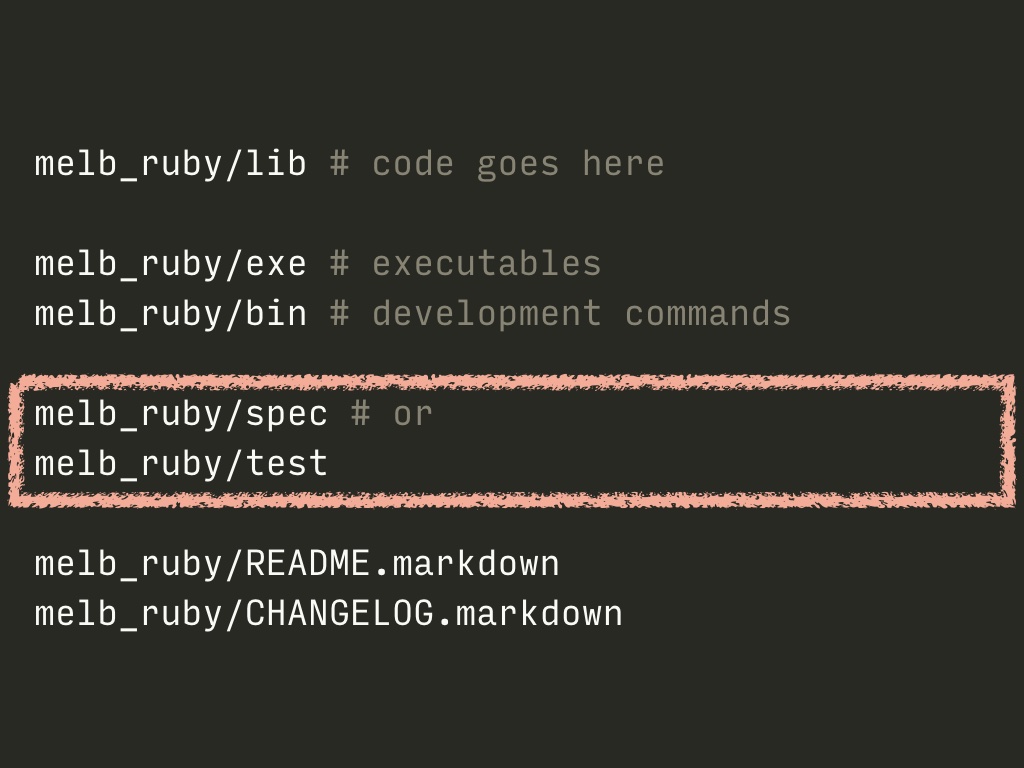This screenshot has width=1024, height=768.
Task: Click the hash symbol after bin
Action: tap(339, 314)
